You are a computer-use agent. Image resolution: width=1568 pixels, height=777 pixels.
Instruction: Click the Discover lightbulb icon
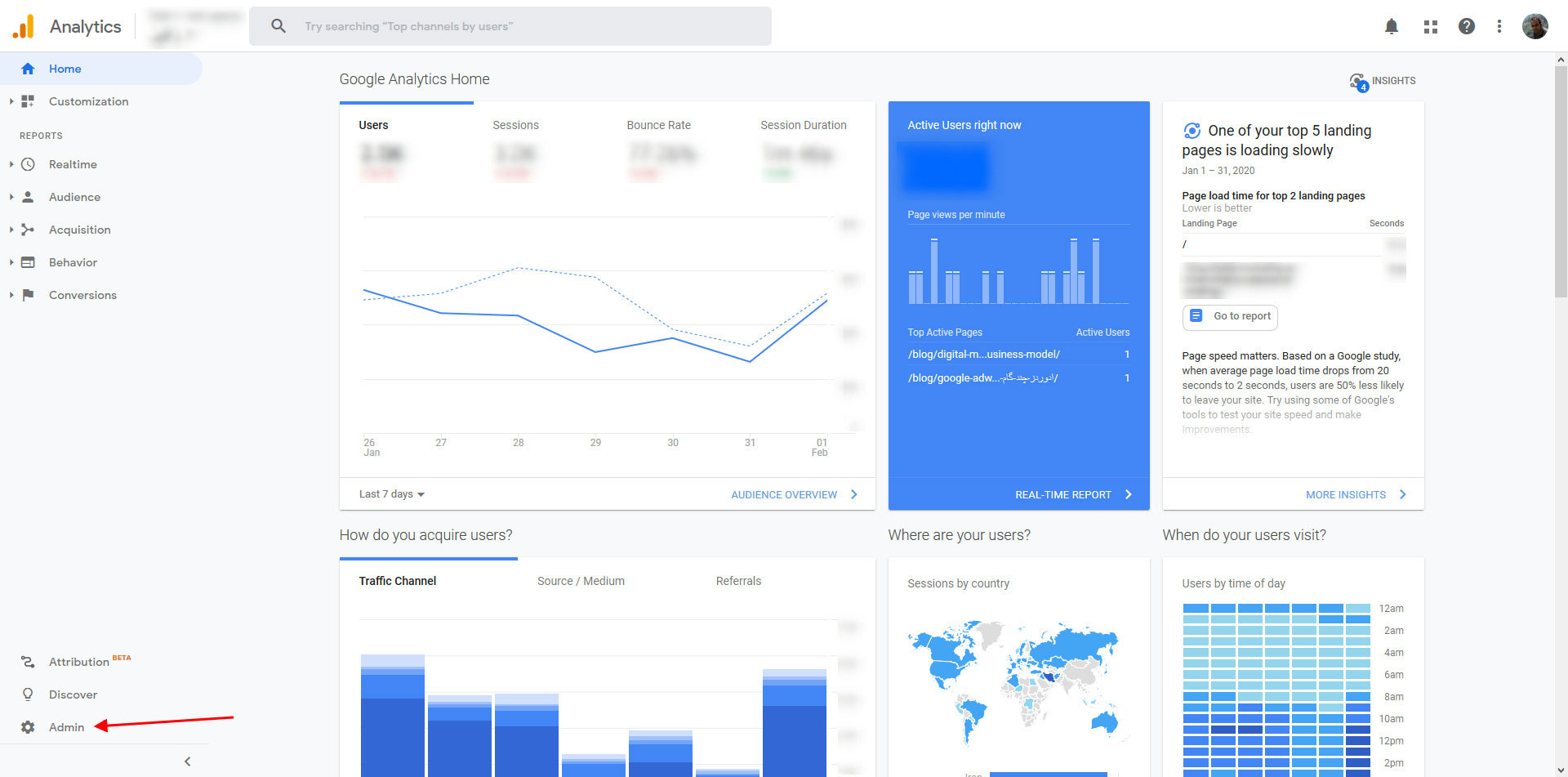[28, 694]
